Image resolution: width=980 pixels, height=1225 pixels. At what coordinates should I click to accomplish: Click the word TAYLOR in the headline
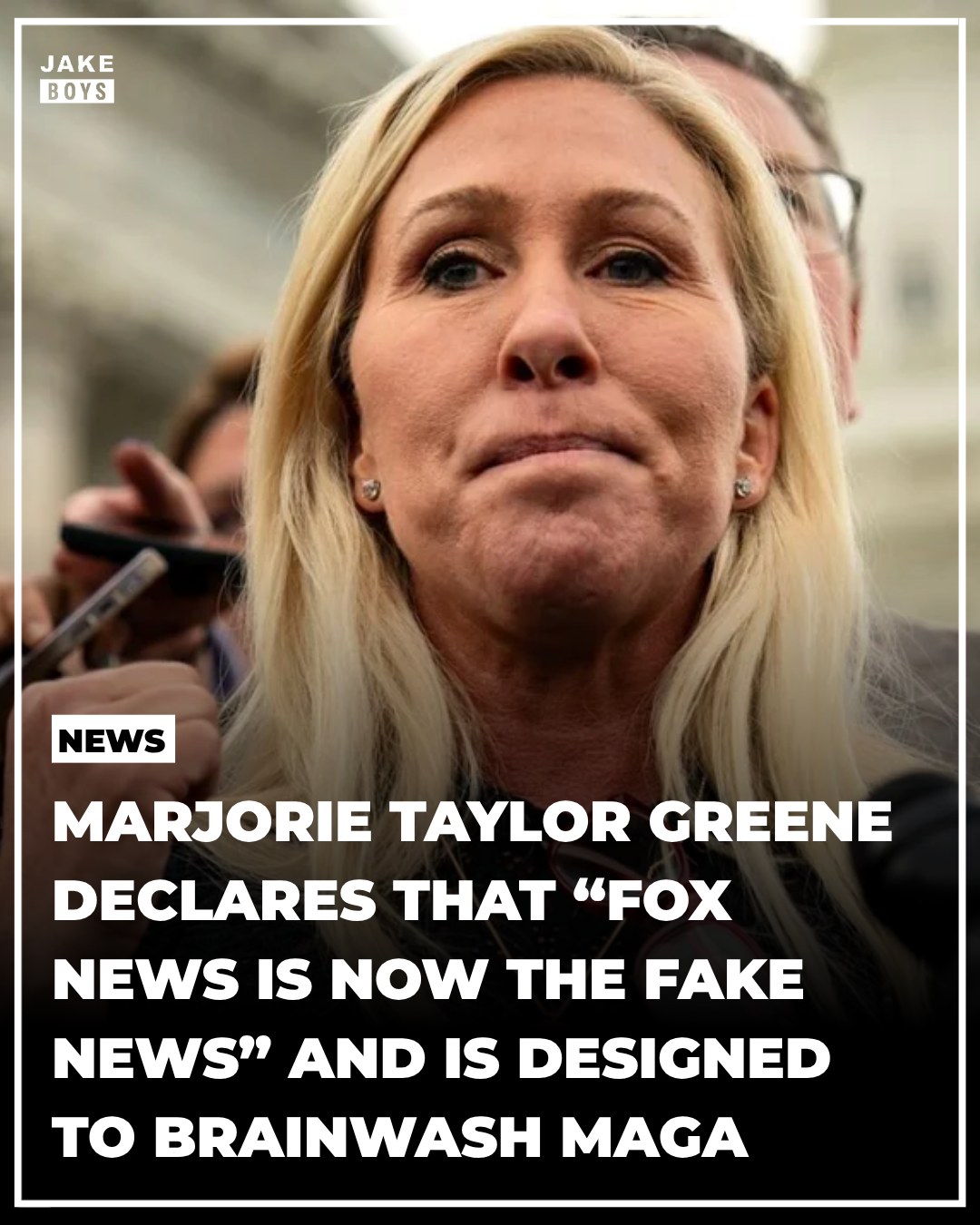509,822
